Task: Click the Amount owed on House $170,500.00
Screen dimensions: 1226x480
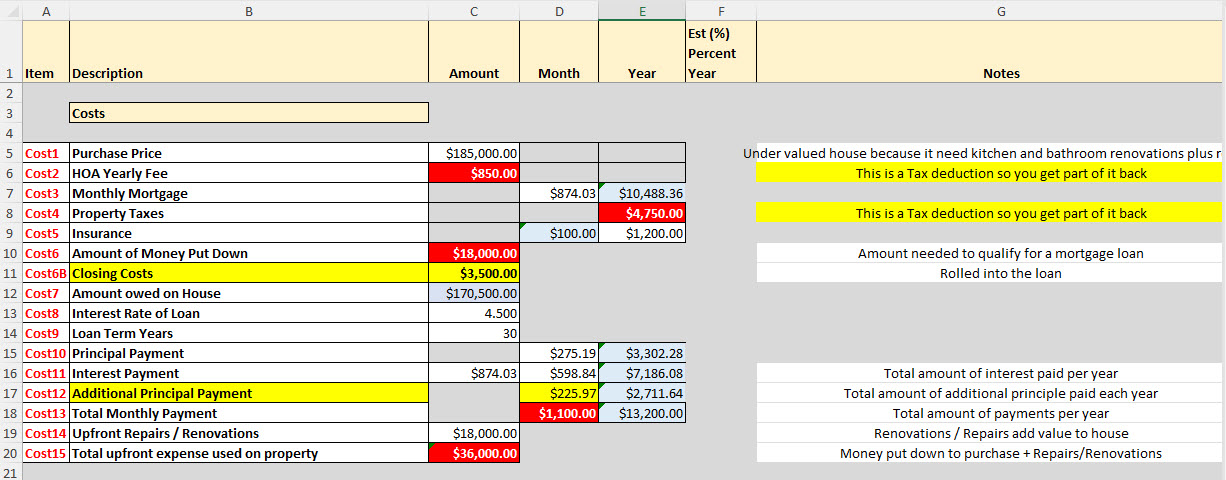Action: coord(473,293)
